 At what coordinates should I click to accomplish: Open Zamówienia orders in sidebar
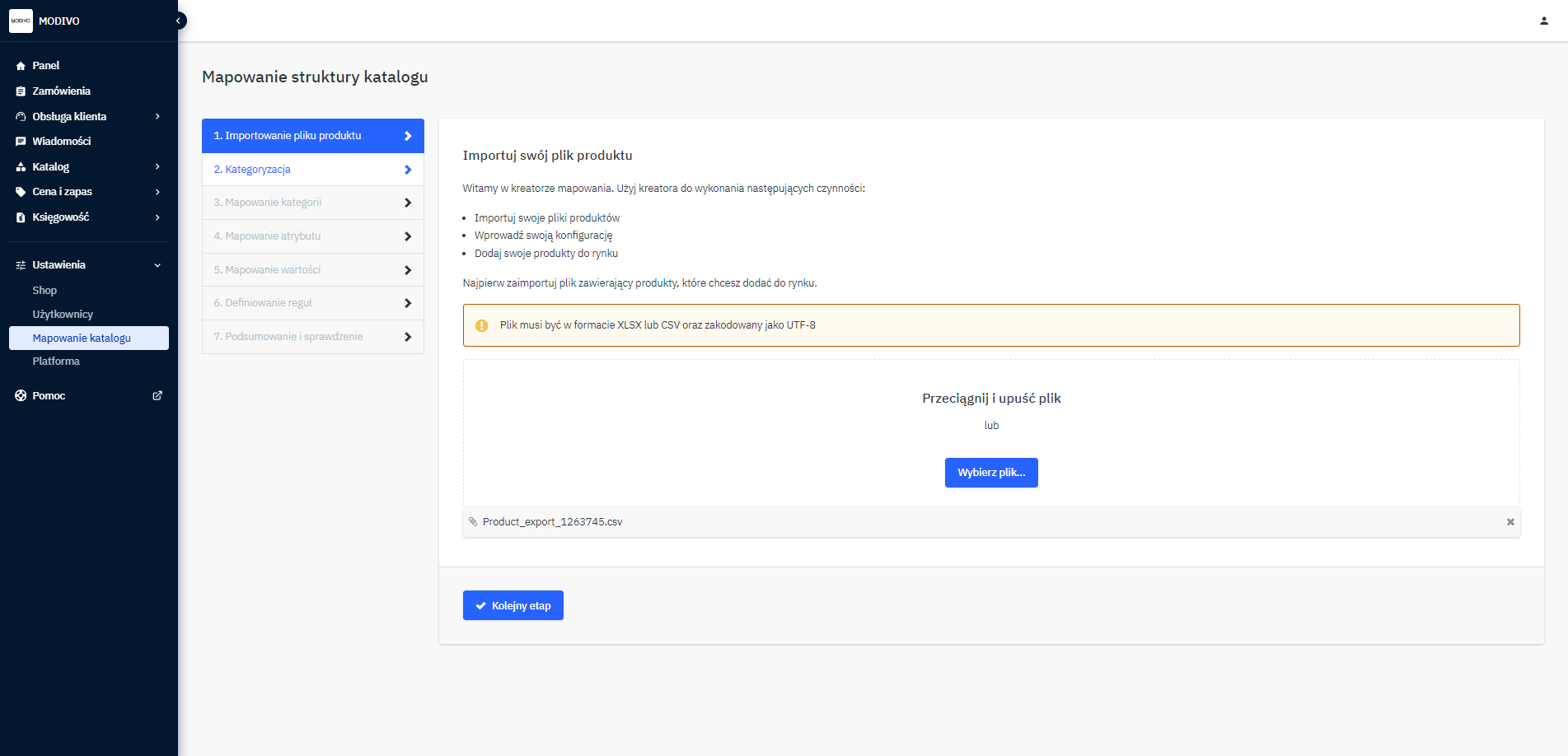[61, 91]
